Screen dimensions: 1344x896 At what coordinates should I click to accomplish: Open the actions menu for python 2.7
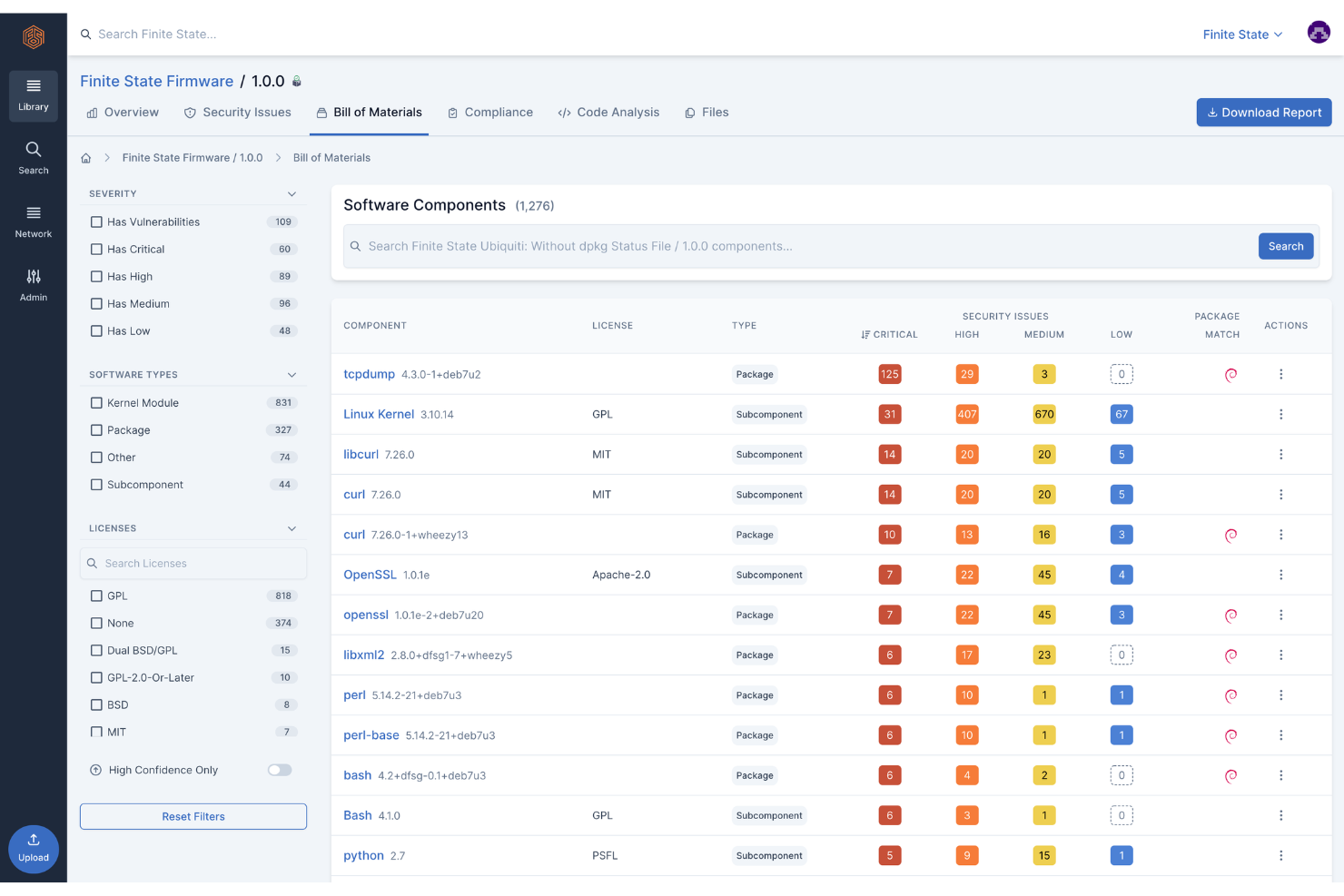coord(1281,855)
